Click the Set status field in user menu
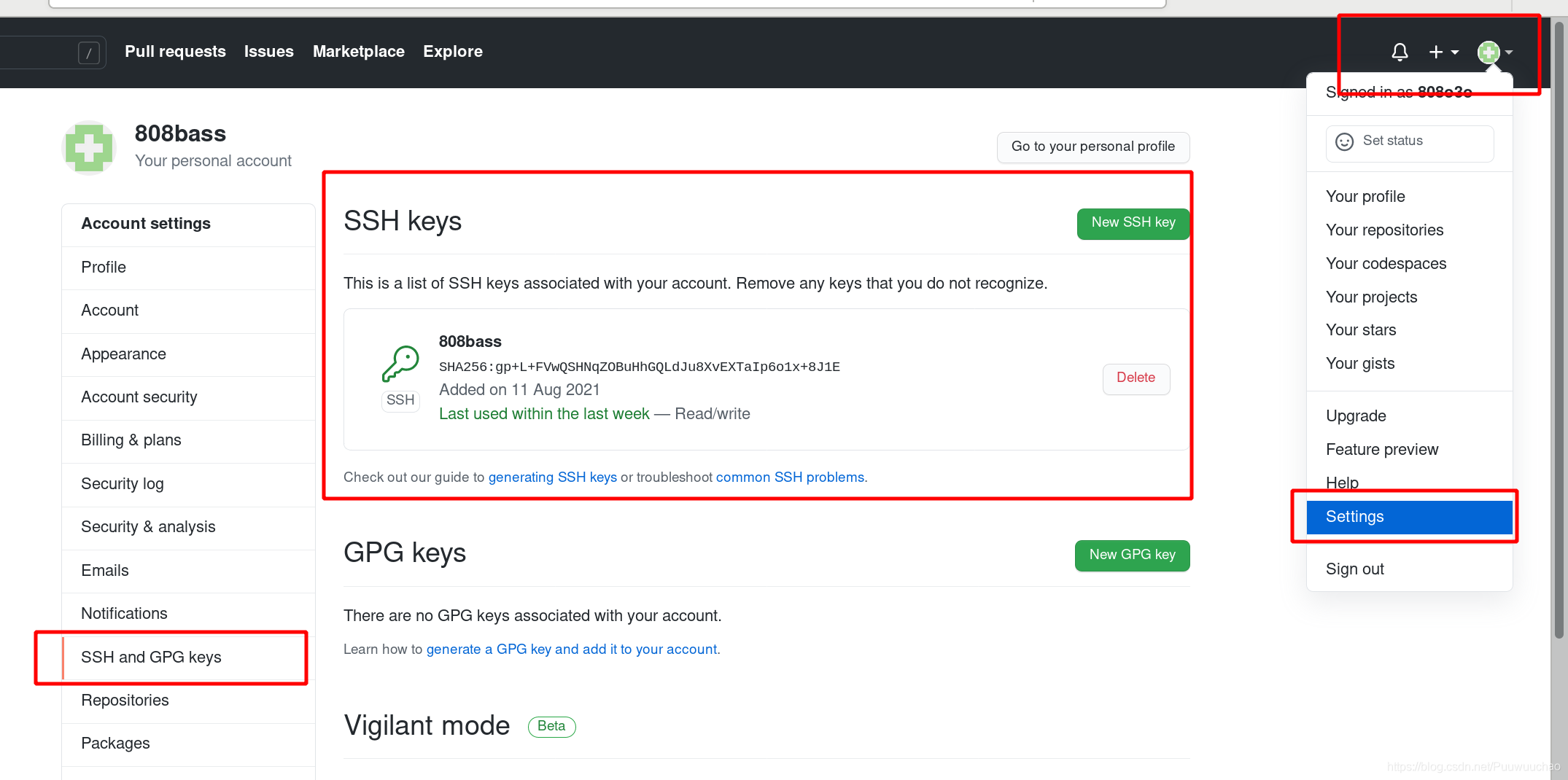The height and width of the screenshot is (780, 1568). click(1409, 143)
